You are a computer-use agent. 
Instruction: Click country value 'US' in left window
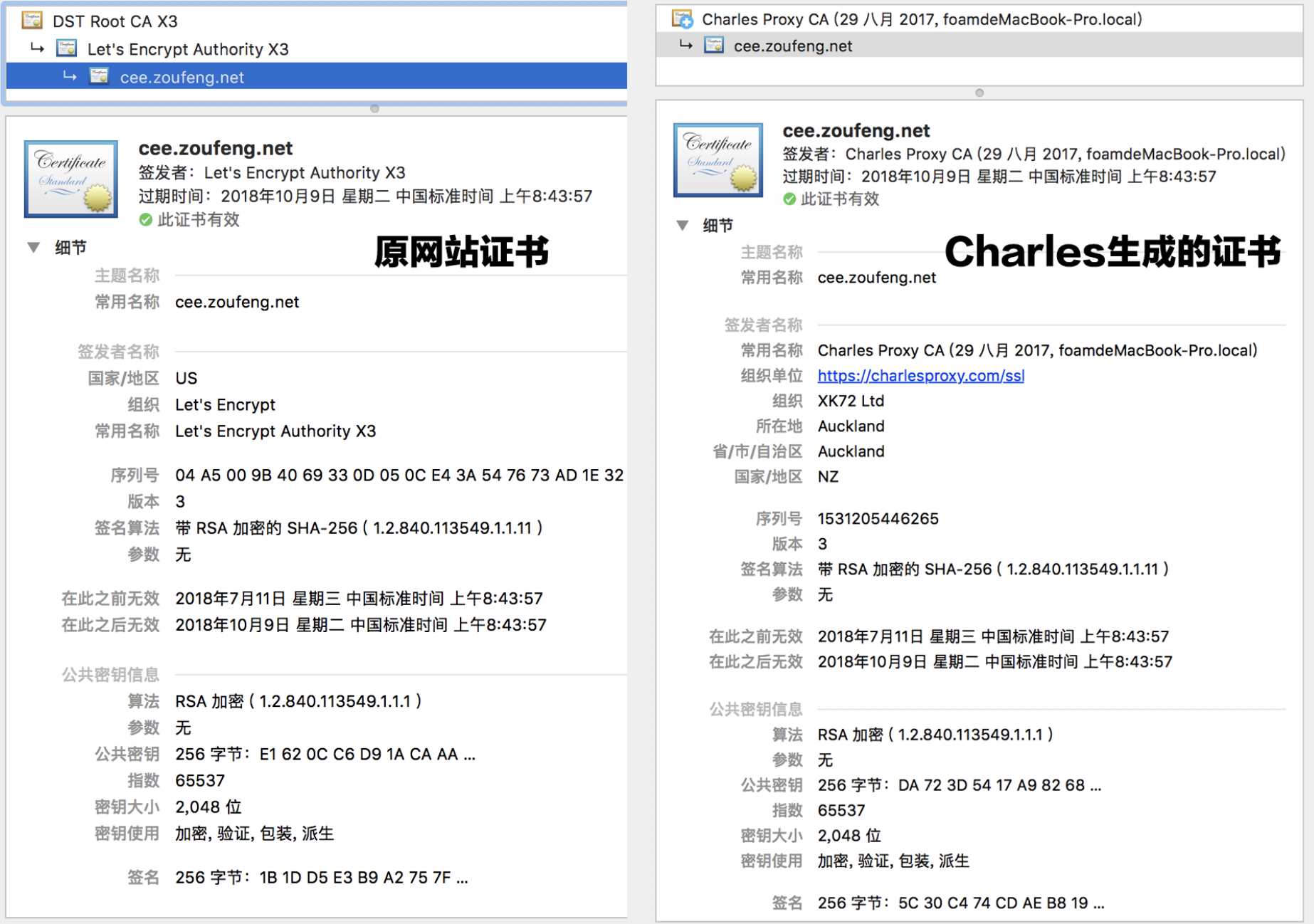[x=186, y=379]
